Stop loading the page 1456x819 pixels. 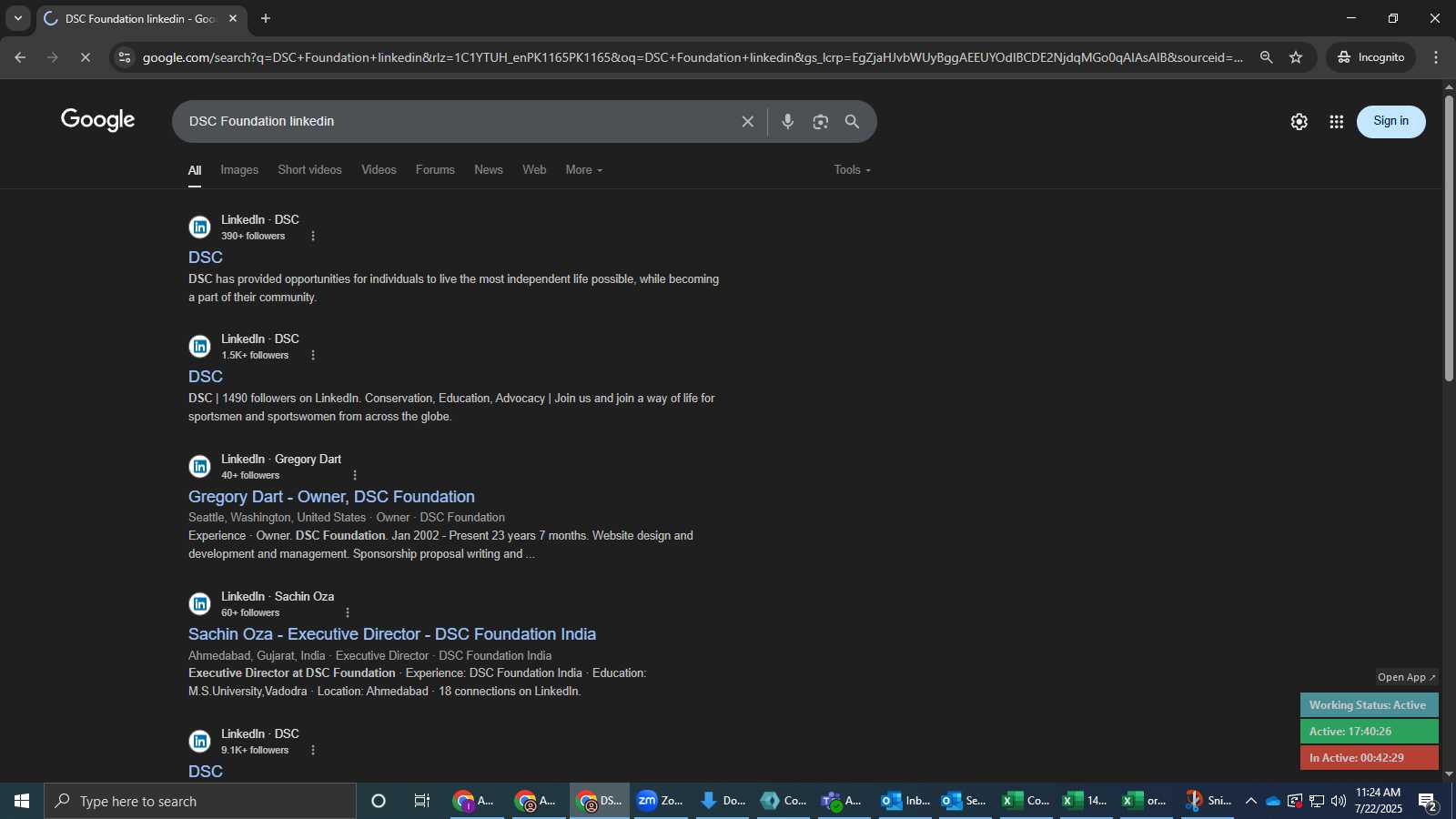[x=85, y=57]
